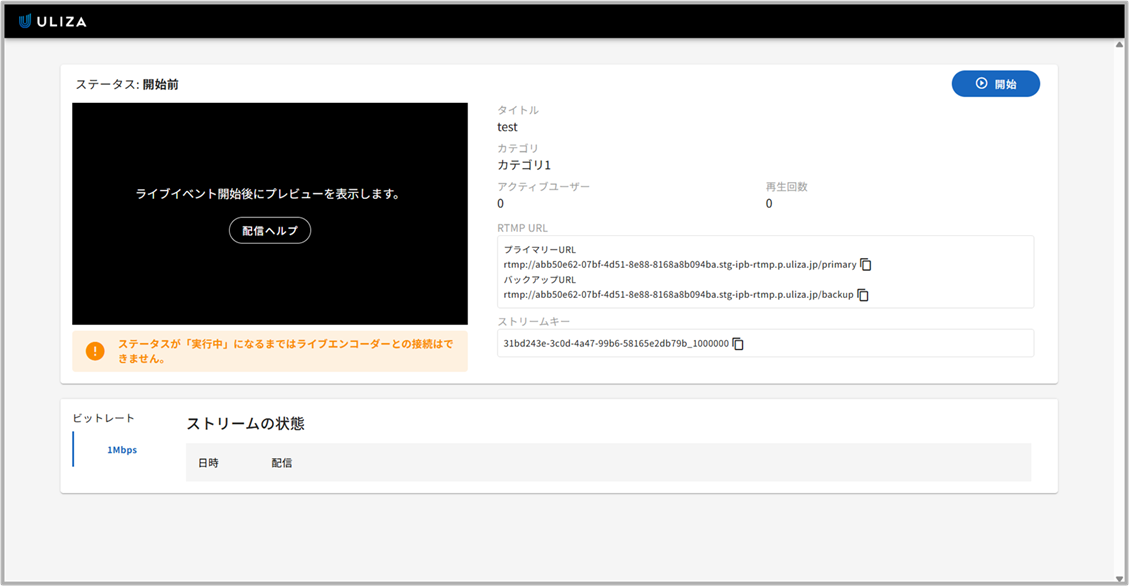Open the 配信ヘルプ help button
The image size is (1129, 586).
point(270,230)
